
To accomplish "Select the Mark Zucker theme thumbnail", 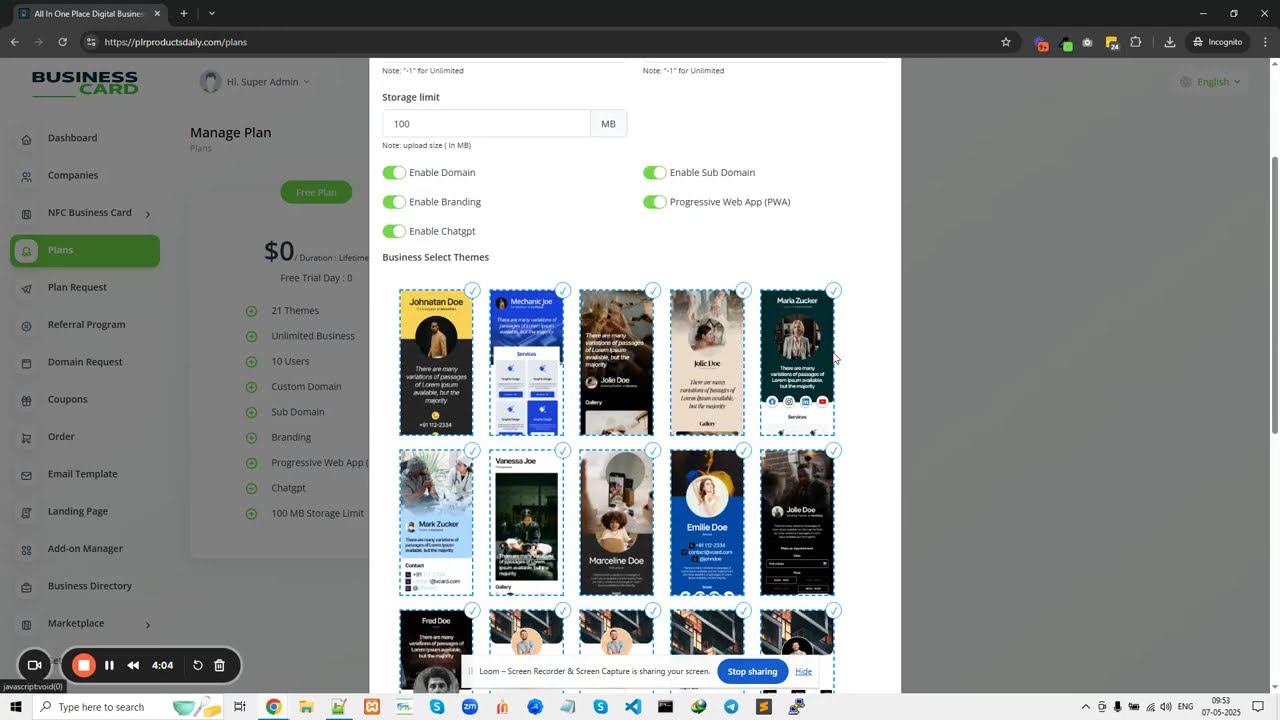I will [x=436, y=522].
